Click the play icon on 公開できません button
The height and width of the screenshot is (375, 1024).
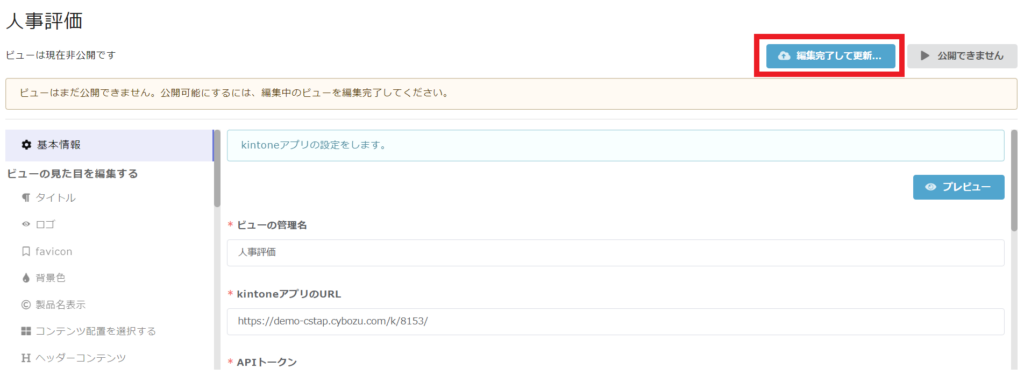tap(925, 56)
